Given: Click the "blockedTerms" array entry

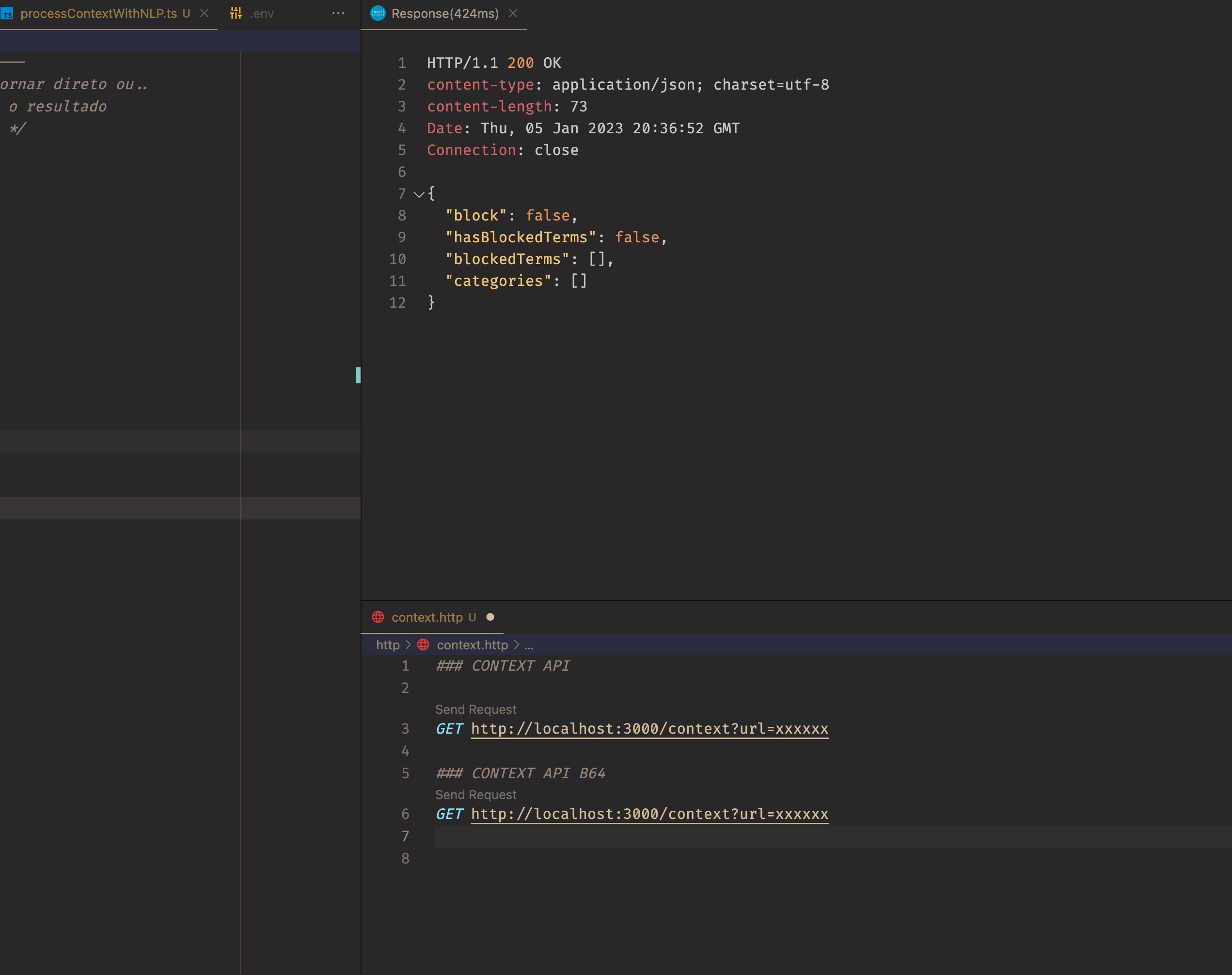Looking at the screenshot, I should (x=530, y=259).
